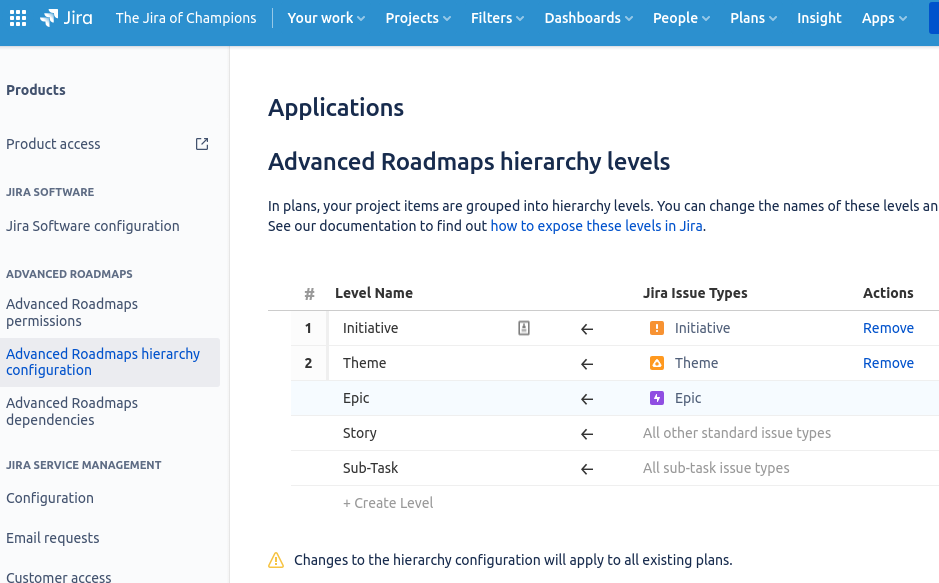Click the arrow icon in the Story row

click(587, 434)
